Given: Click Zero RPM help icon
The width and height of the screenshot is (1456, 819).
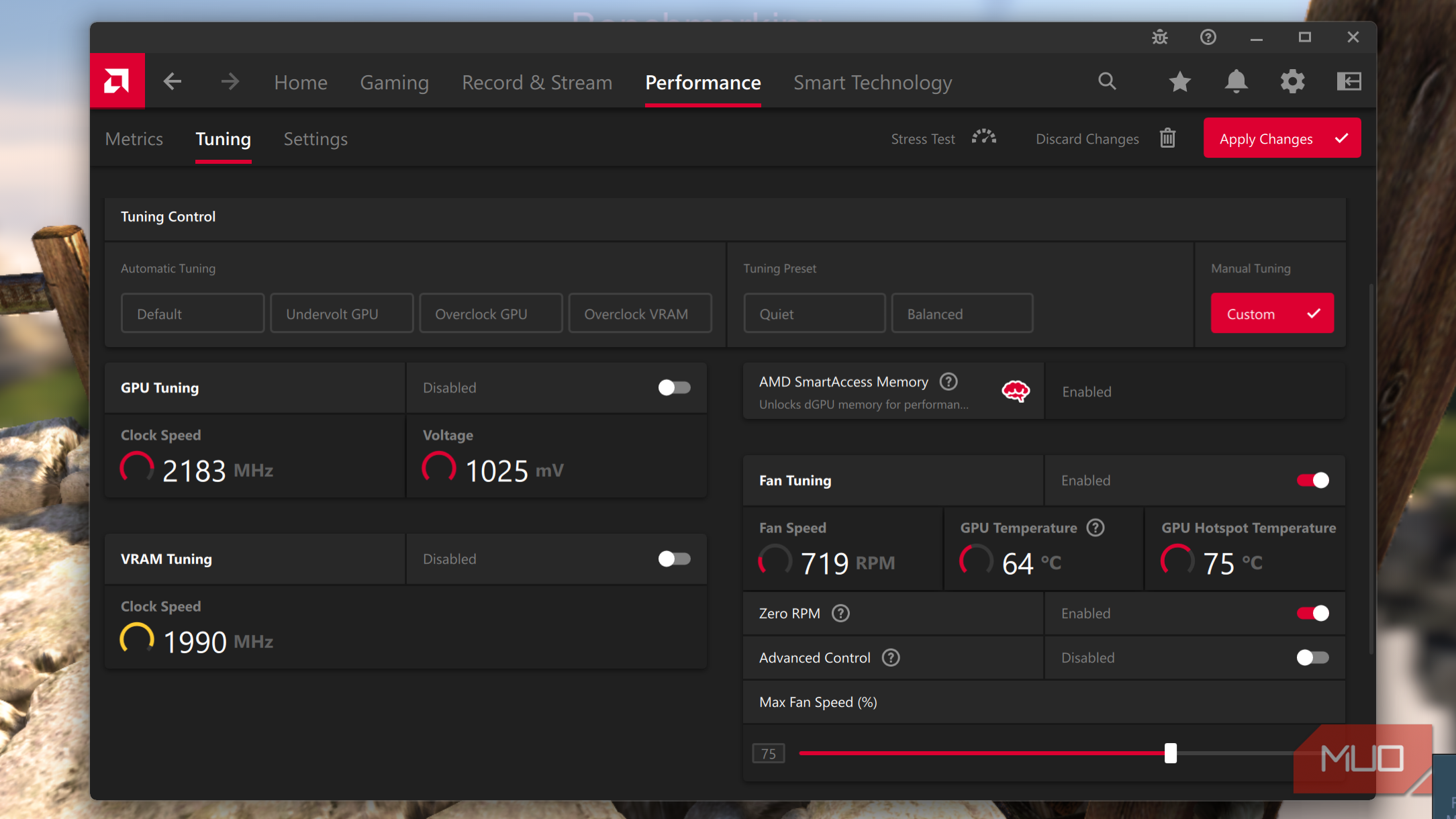Looking at the screenshot, I should (x=840, y=614).
